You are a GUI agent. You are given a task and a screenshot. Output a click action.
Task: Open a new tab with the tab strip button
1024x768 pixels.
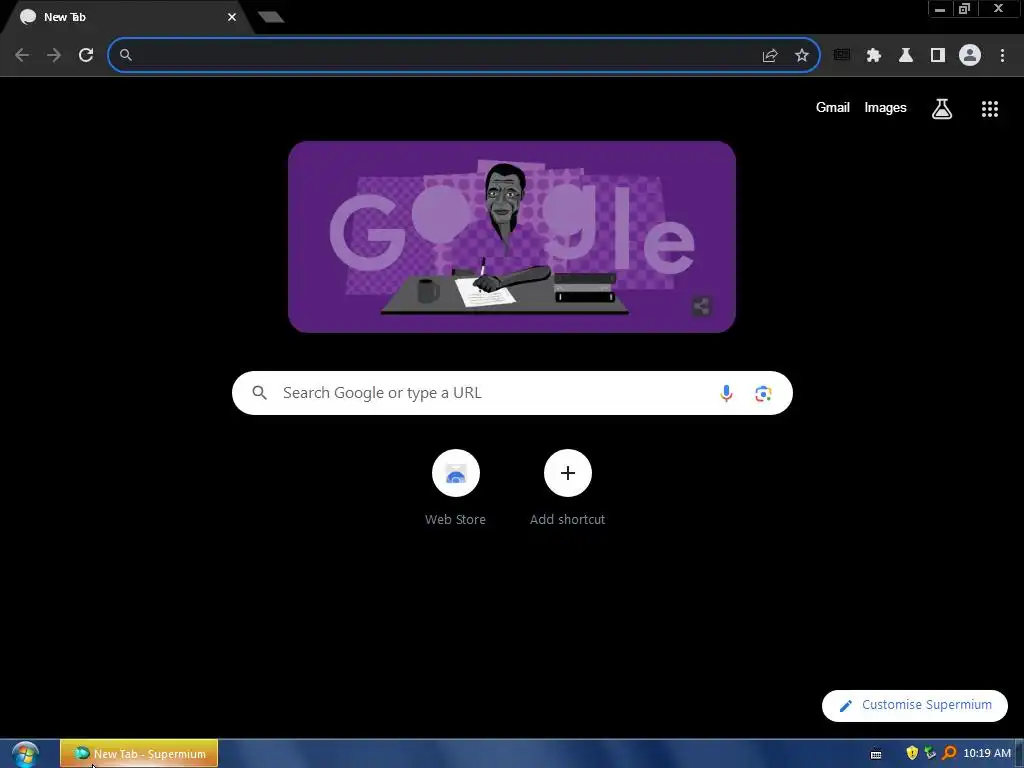[270, 17]
